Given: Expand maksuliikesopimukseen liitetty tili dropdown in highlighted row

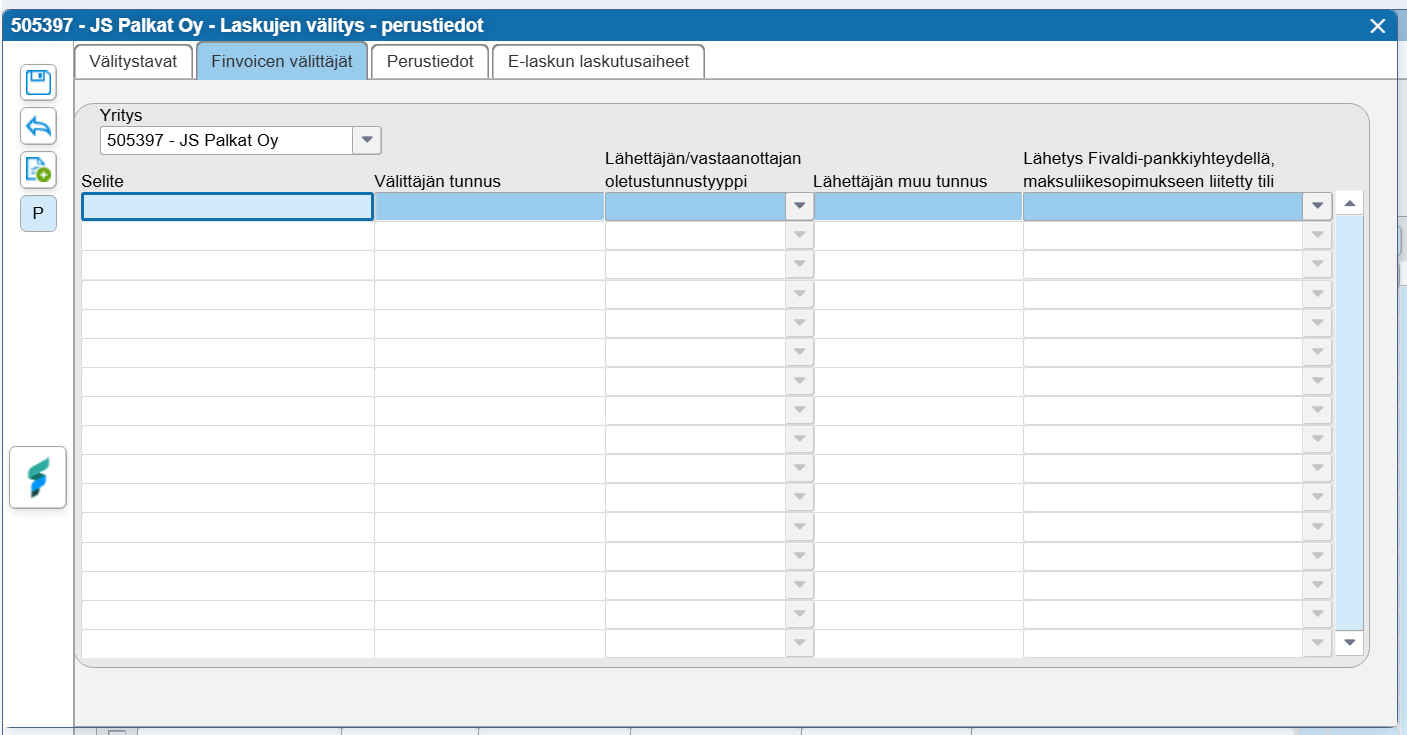Looking at the screenshot, I should click(1317, 206).
